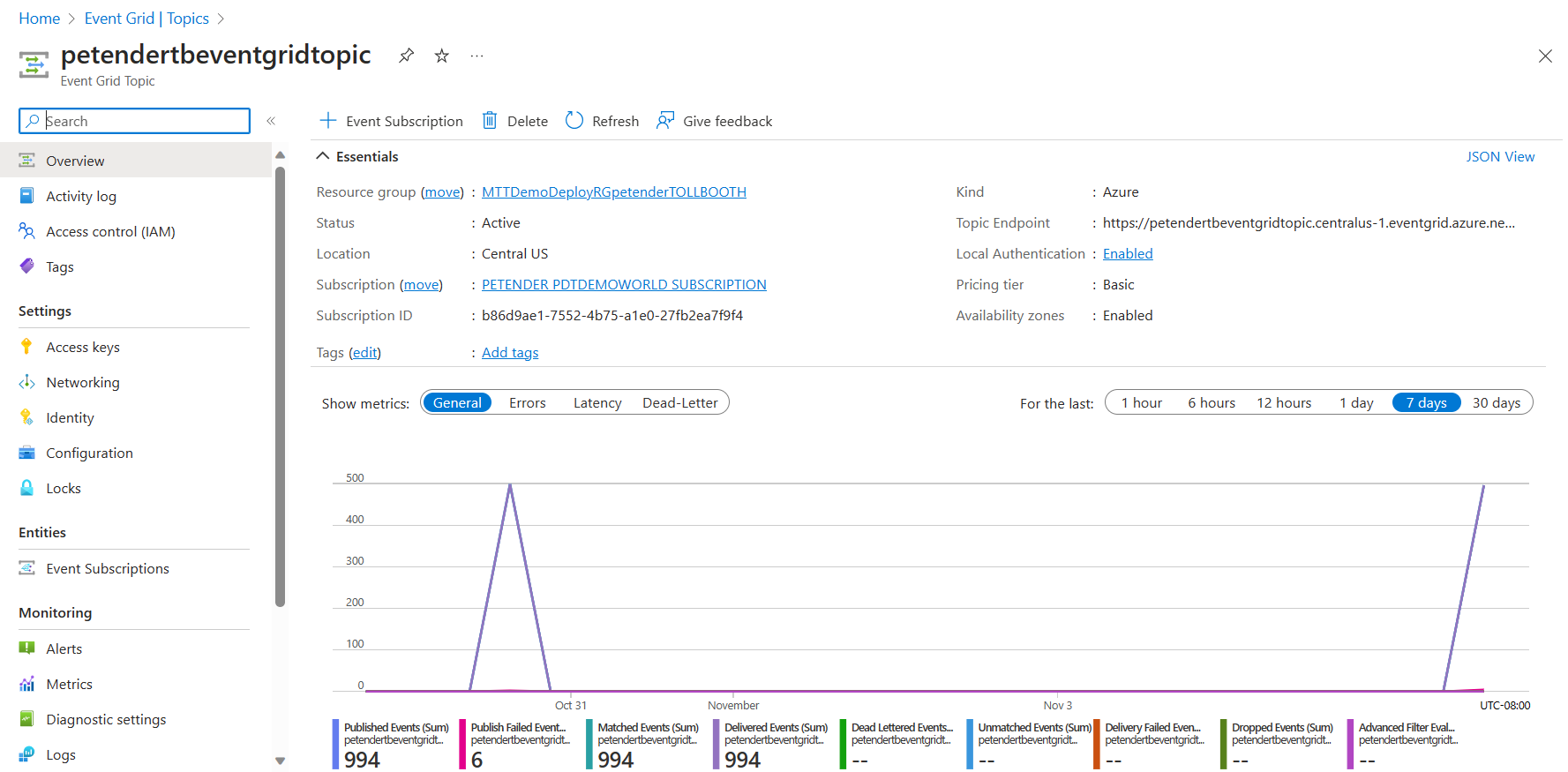
Task: Set time range to 7 days
Action: coord(1427,402)
